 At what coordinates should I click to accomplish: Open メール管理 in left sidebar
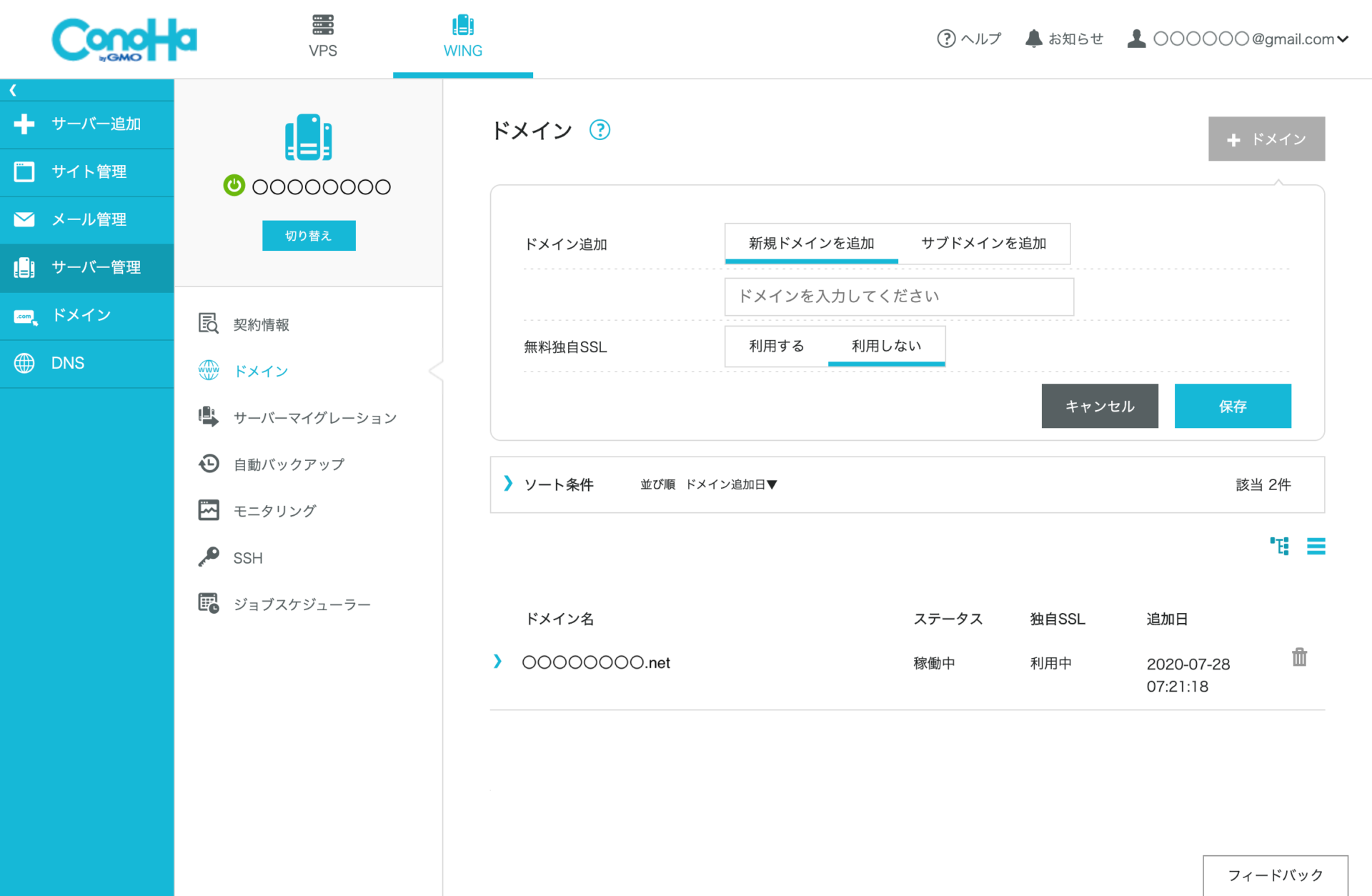(x=88, y=219)
